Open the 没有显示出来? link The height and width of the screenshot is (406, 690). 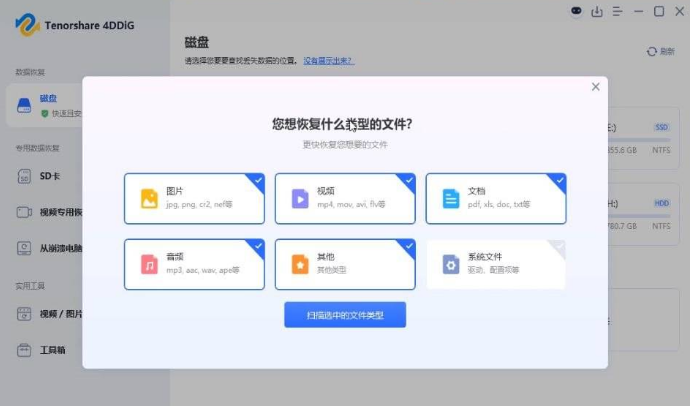click(x=328, y=61)
